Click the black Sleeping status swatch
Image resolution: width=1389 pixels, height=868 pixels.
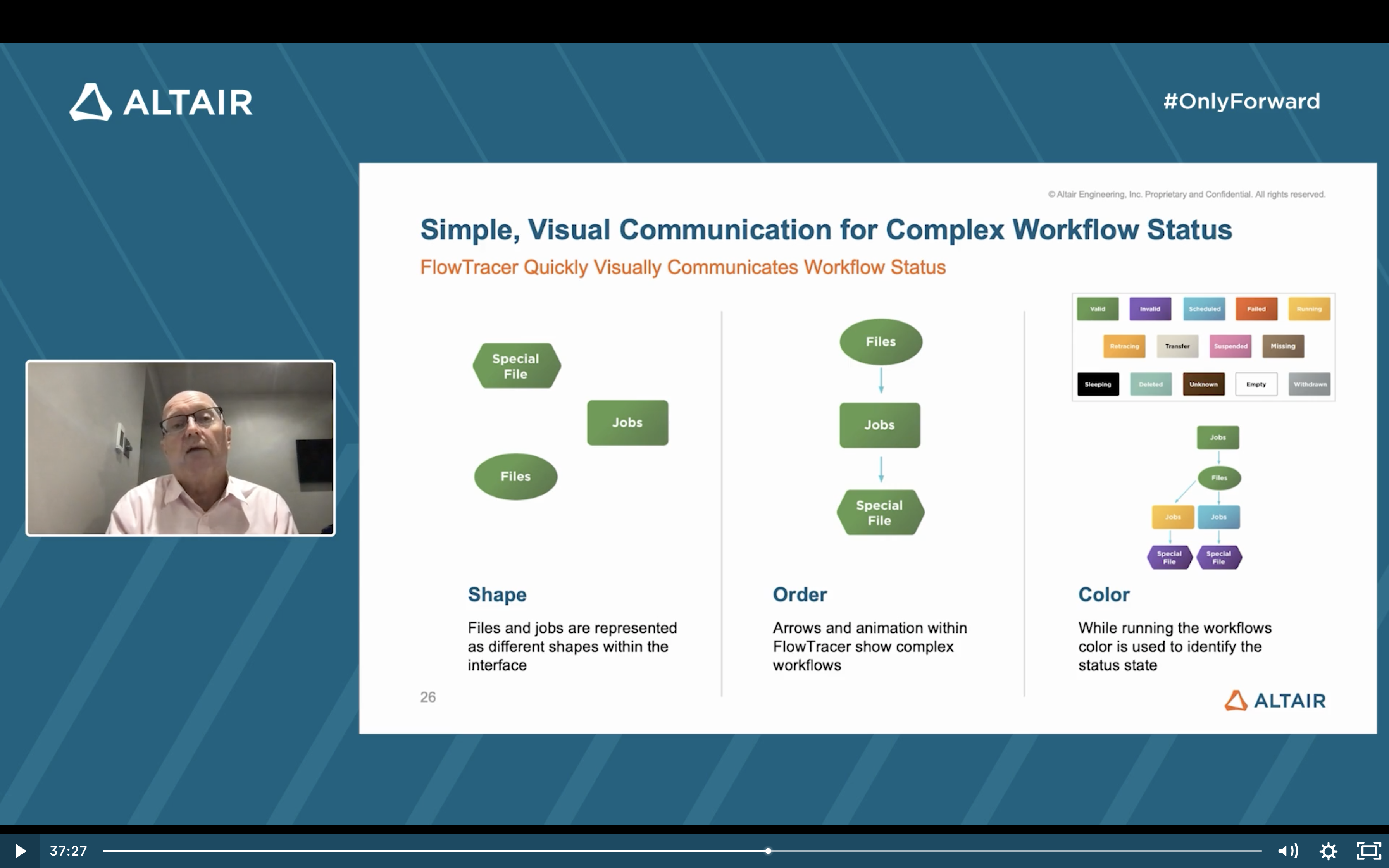pos(1098,384)
